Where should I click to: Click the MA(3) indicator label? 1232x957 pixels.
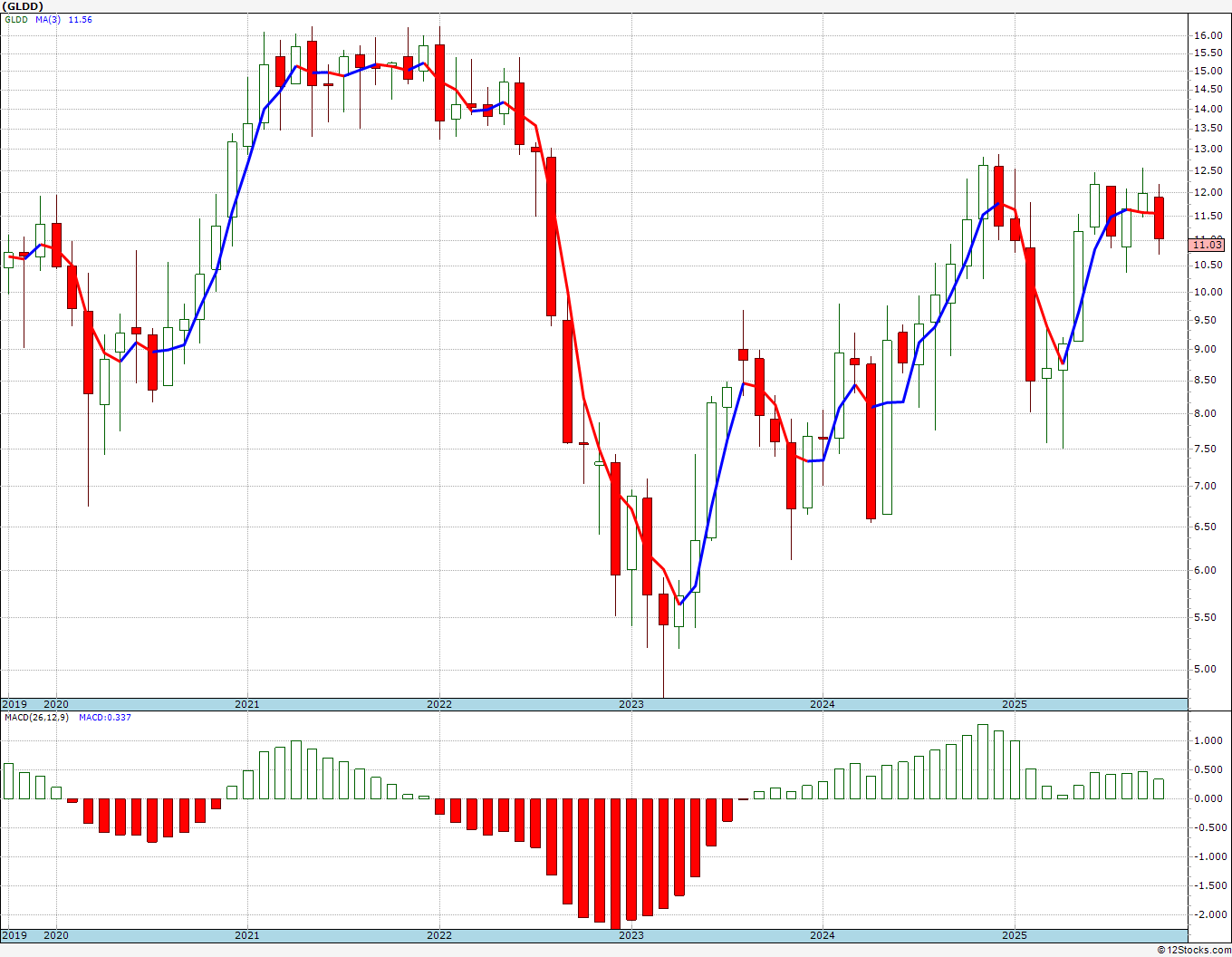click(49, 20)
